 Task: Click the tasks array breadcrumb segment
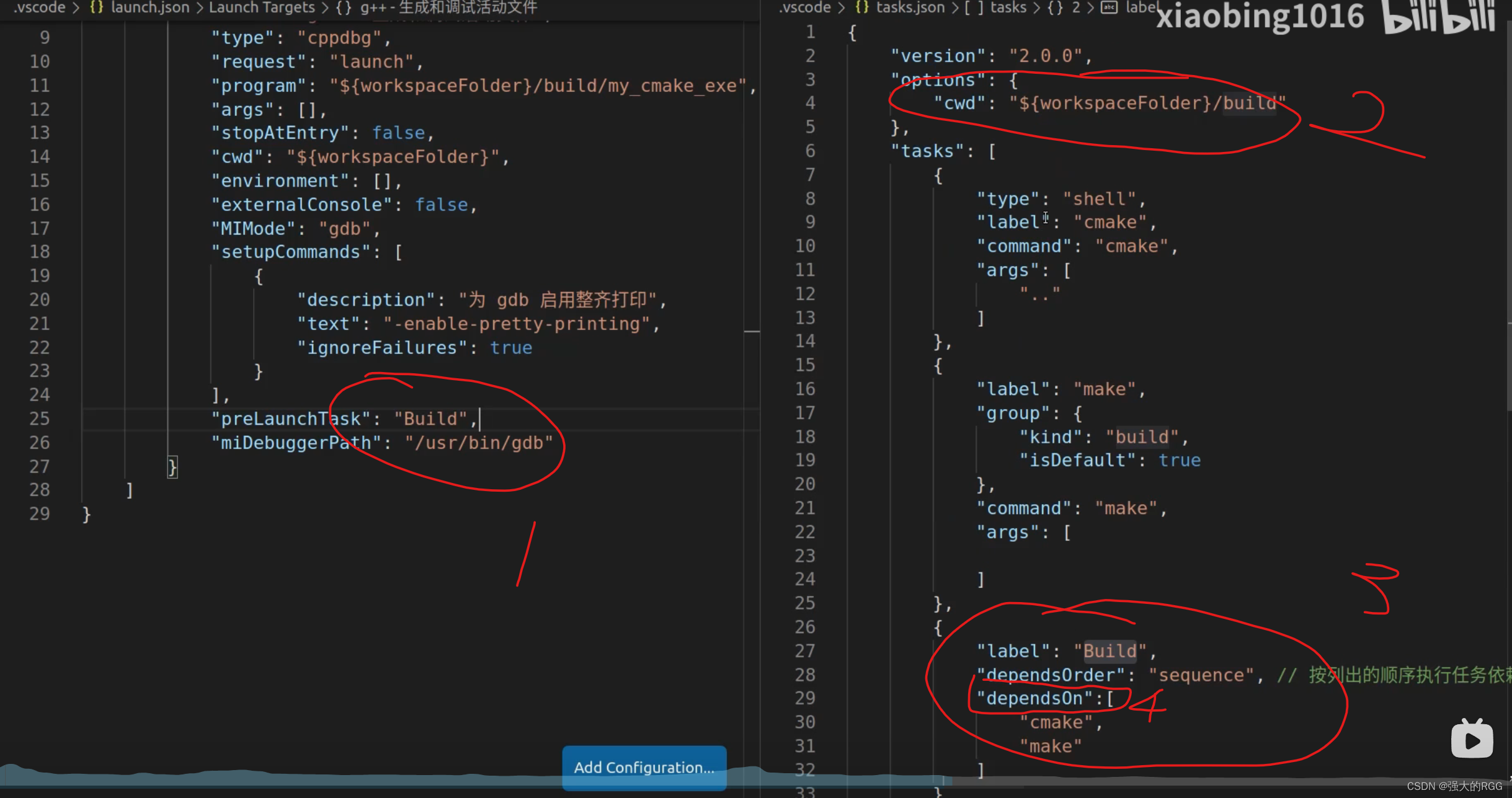click(1008, 7)
